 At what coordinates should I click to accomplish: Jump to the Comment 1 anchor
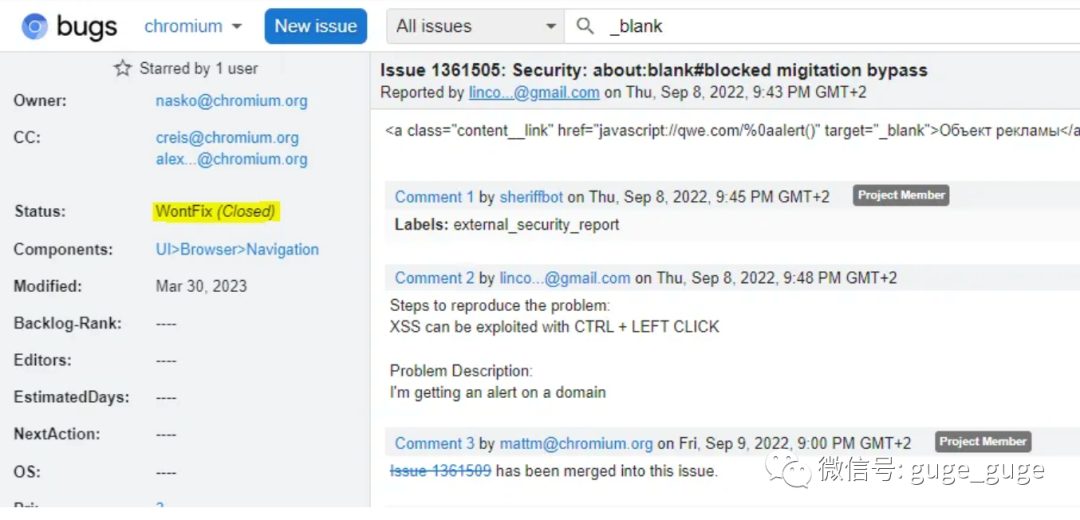(434, 197)
